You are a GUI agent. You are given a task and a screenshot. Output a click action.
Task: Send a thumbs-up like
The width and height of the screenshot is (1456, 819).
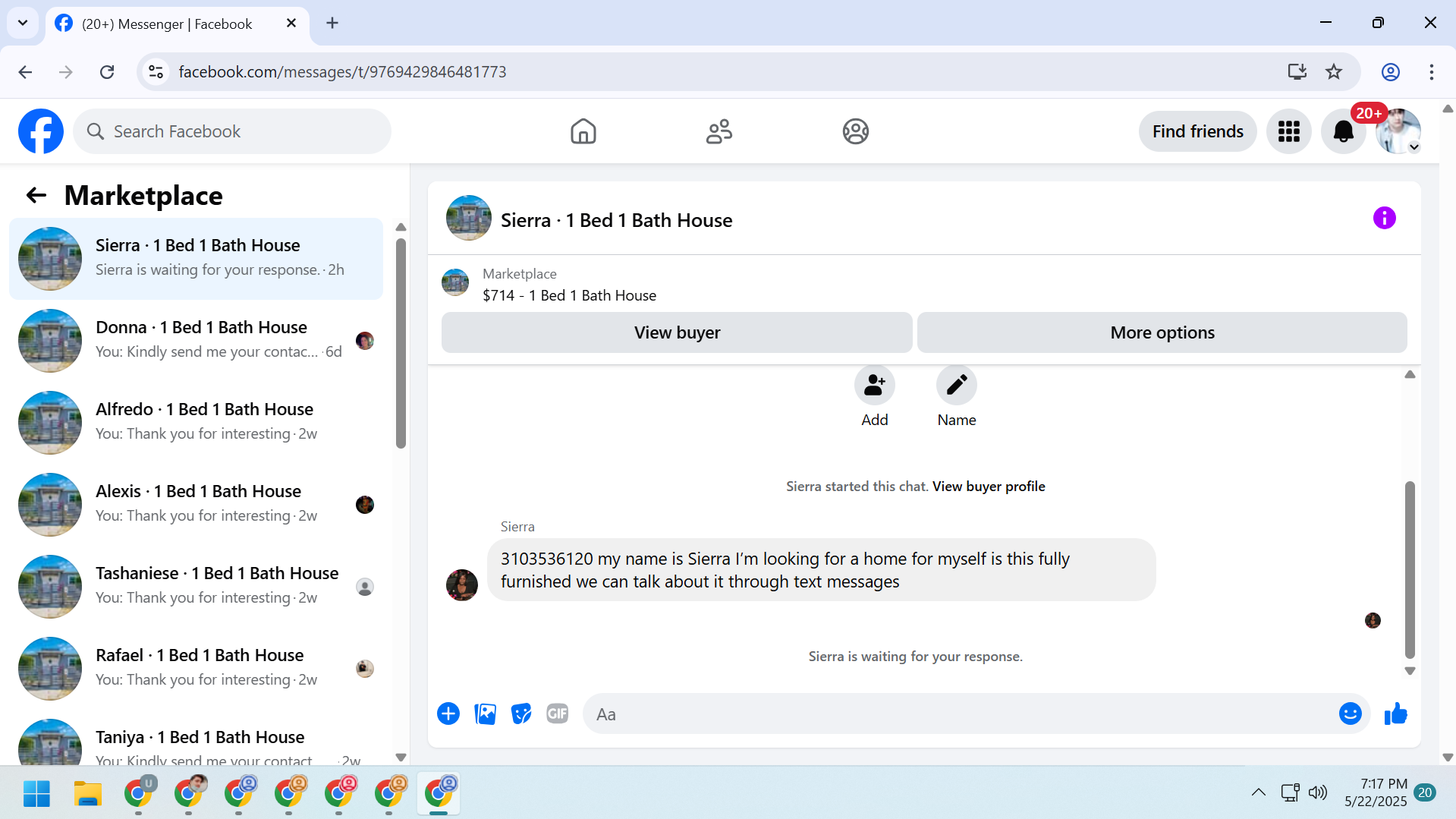(x=1395, y=713)
